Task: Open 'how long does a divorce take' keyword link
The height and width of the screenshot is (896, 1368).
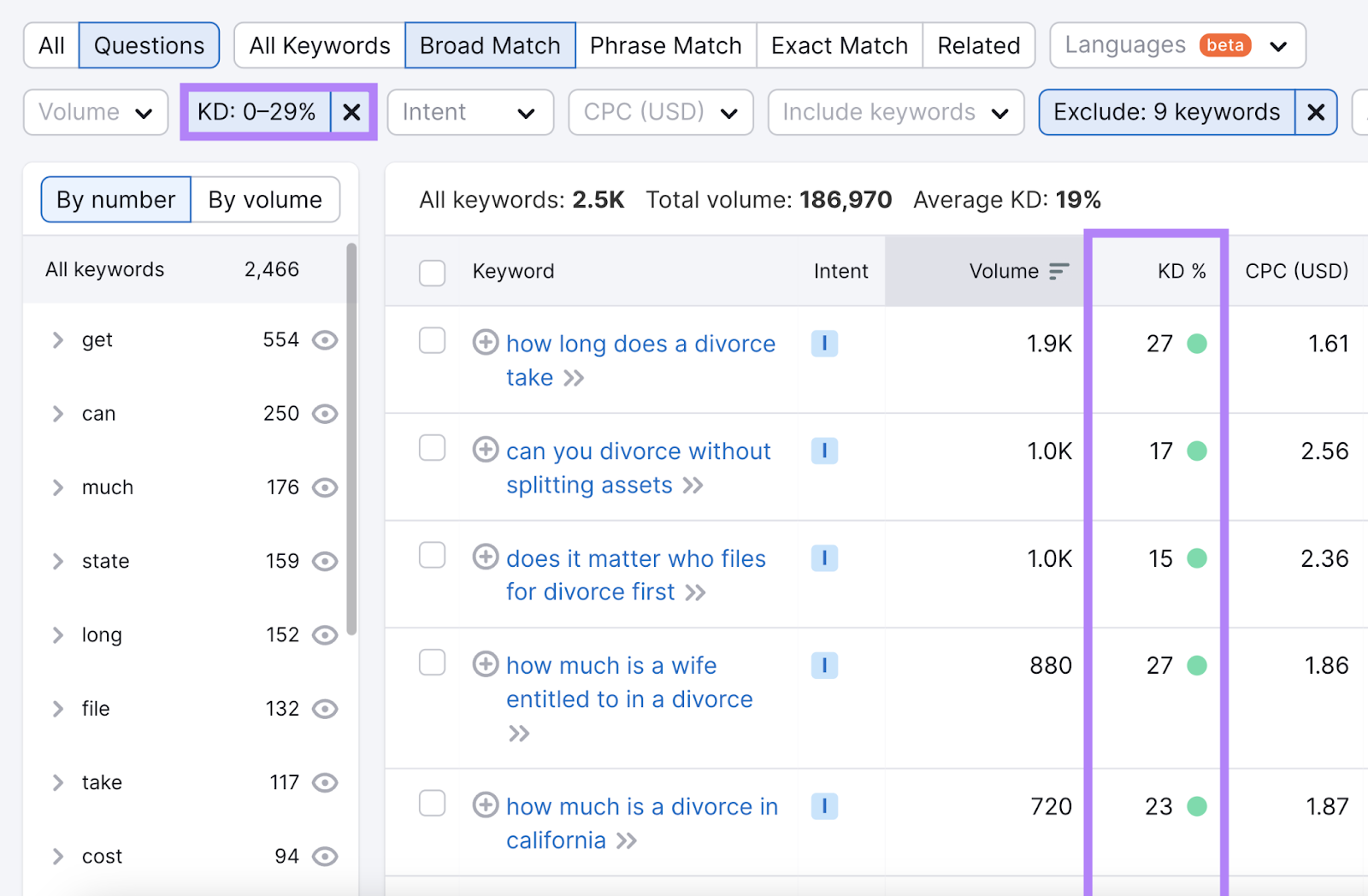Action: click(640, 360)
